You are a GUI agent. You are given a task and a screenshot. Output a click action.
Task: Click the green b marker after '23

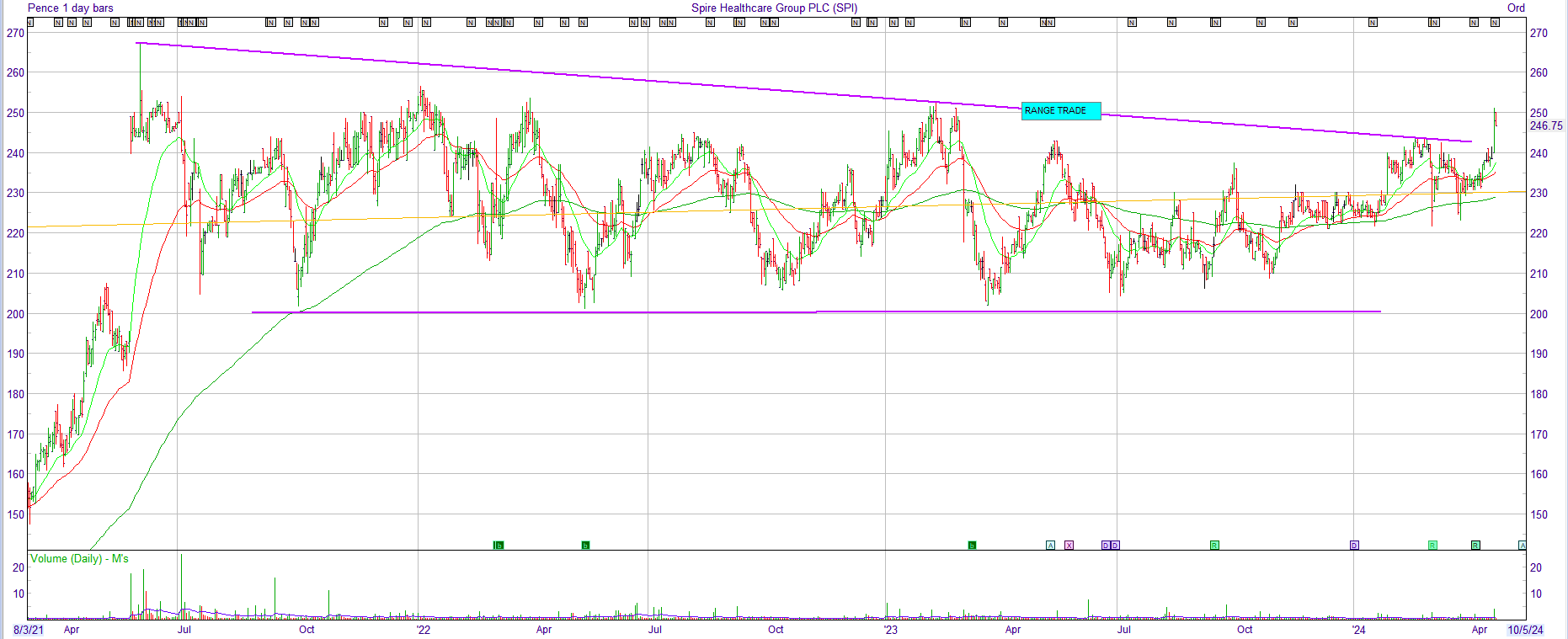[972, 546]
